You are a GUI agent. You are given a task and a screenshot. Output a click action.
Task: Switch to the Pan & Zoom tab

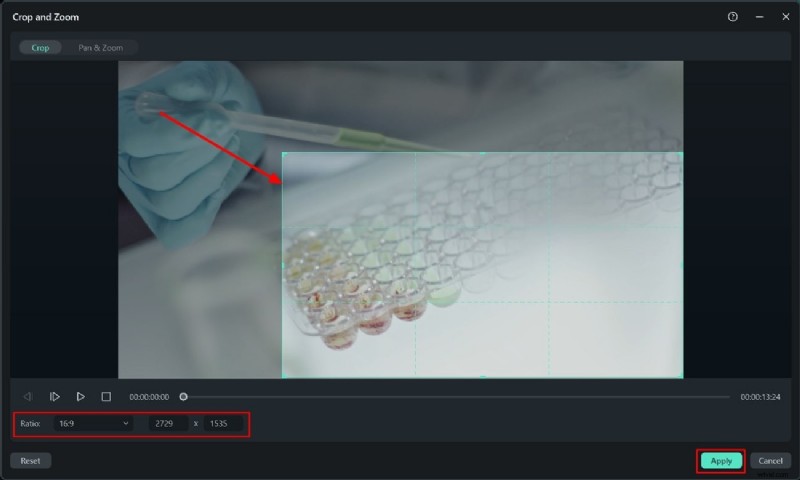[x=101, y=47]
